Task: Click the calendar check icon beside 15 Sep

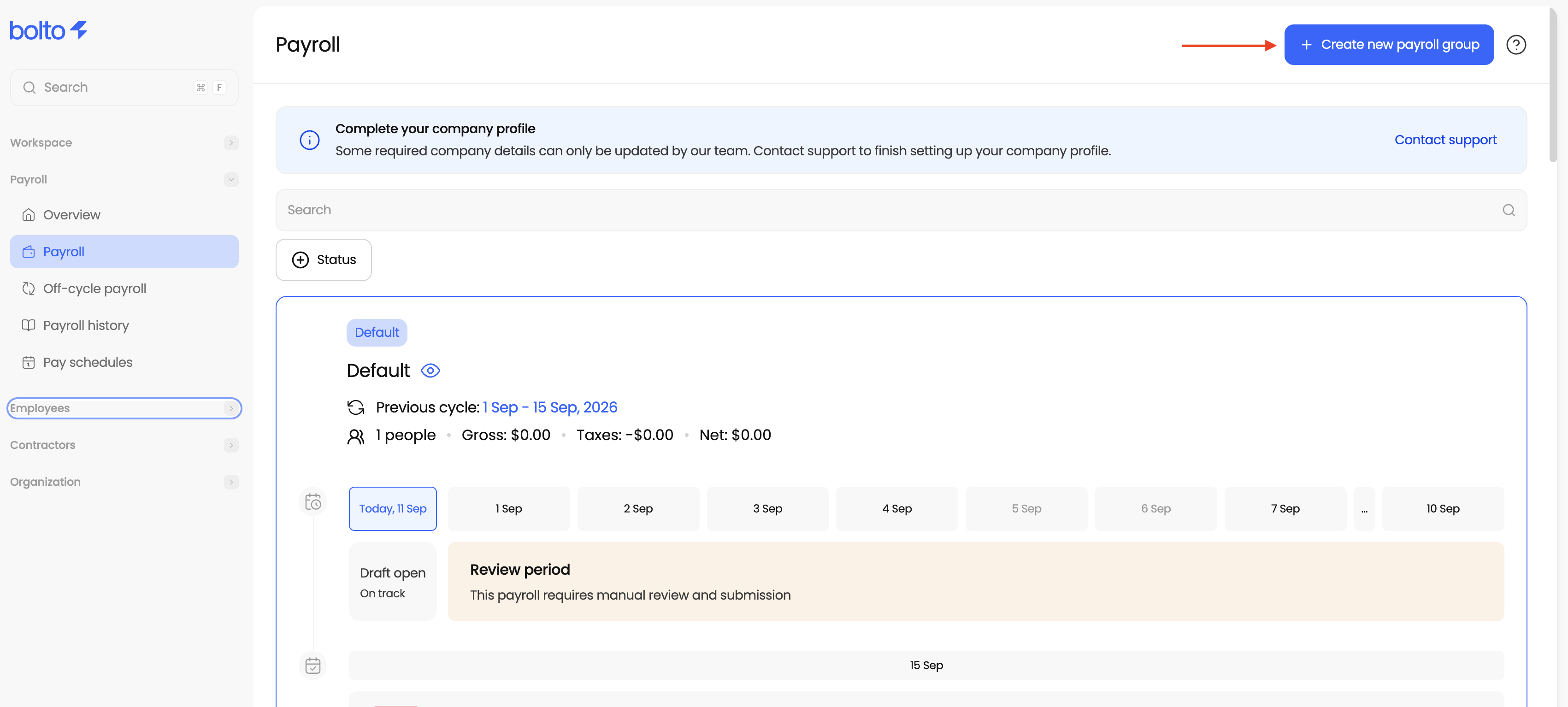Action: pyautogui.click(x=313, y=665)
